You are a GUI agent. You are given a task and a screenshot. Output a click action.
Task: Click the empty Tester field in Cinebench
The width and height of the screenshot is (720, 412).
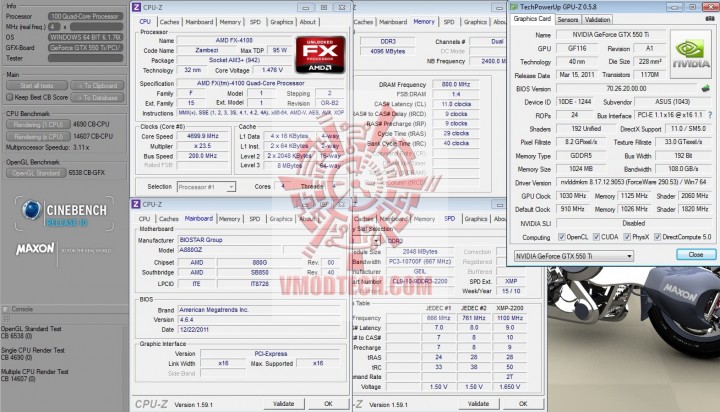click(x=85, y=58)
